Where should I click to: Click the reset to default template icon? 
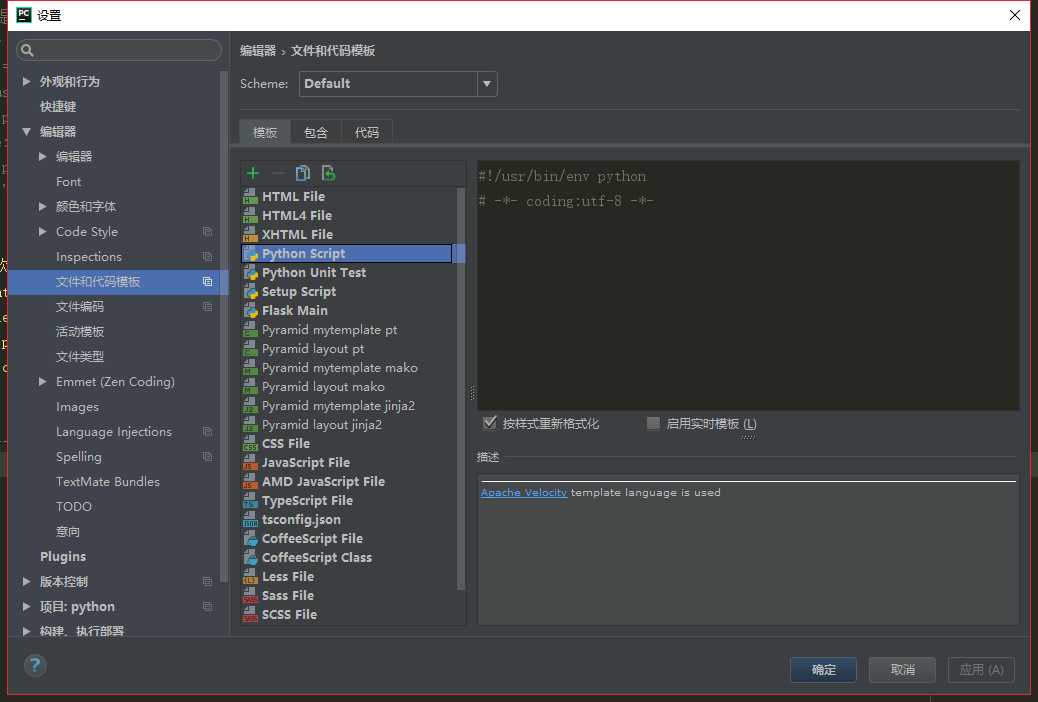point(328,174)
